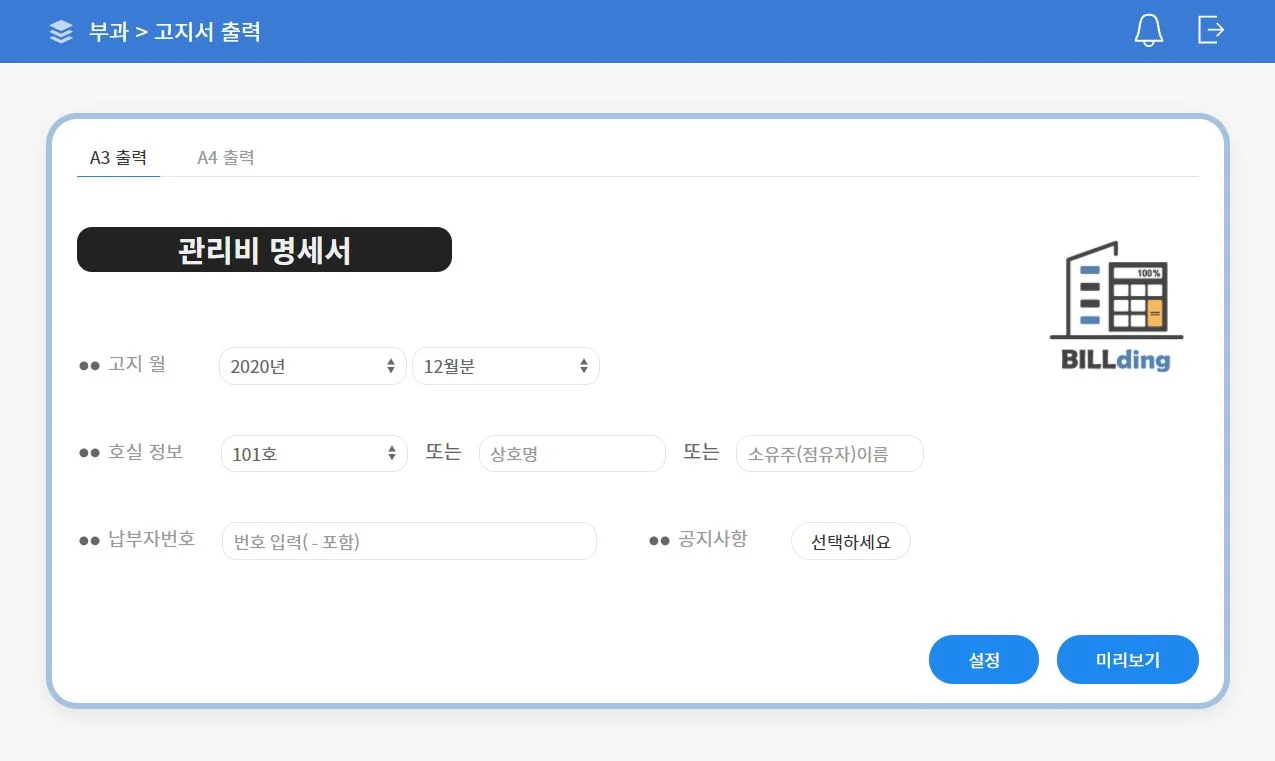The width and height of the screenshot is (1275, 761).
Task: Switch to the A4 출력 tab
Action: [225, 158]
